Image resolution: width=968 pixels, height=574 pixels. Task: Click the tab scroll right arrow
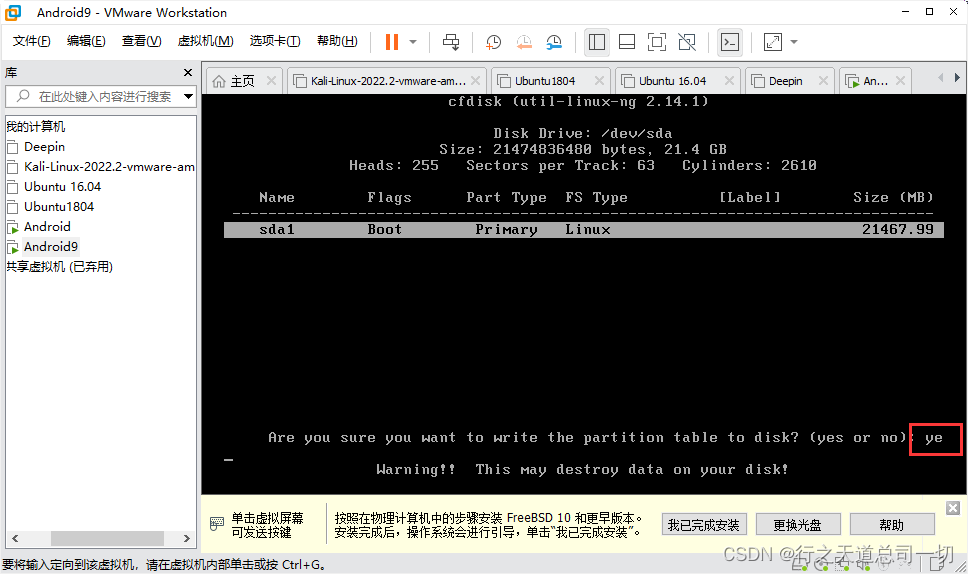point(957,78)
